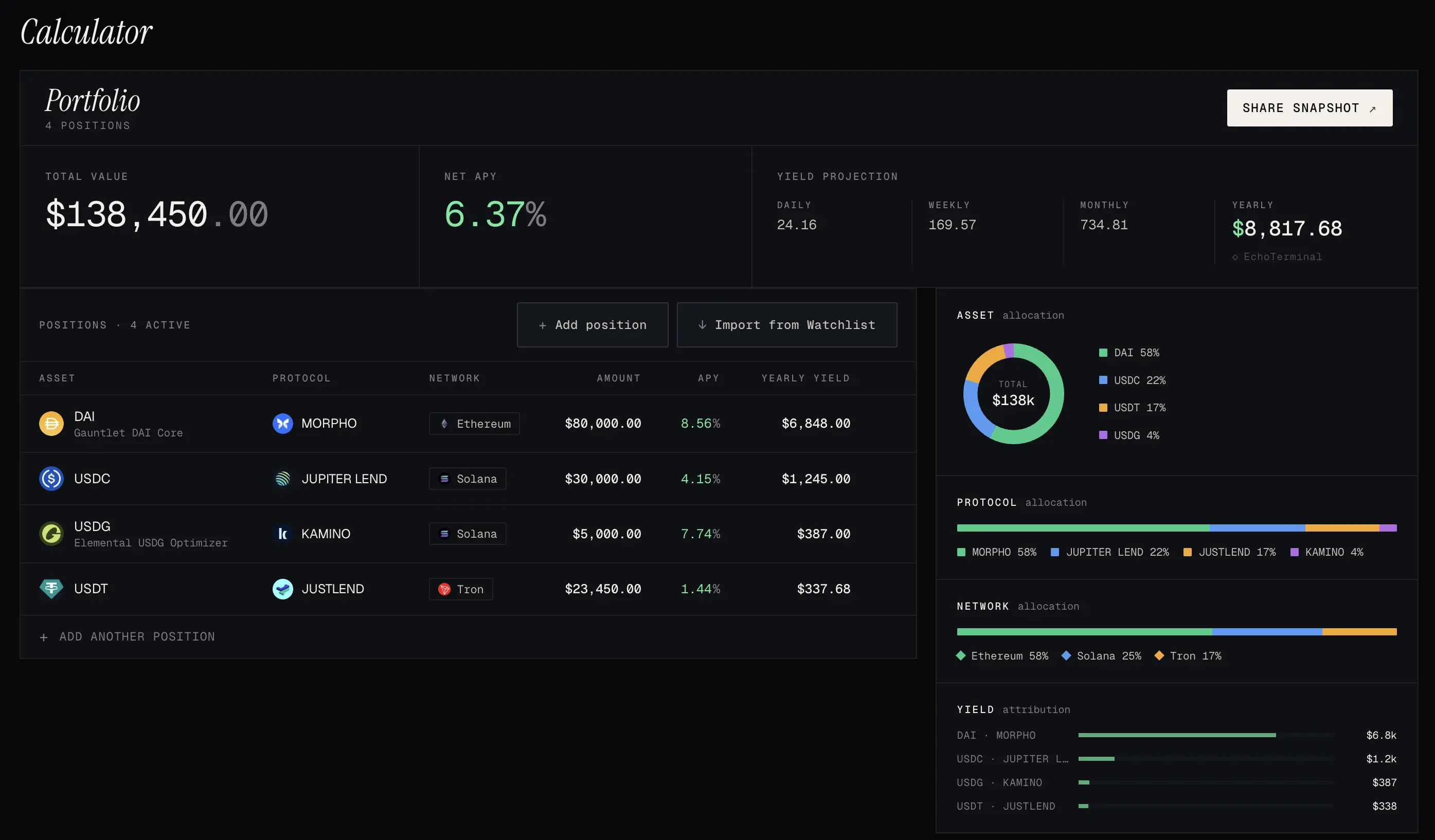Click the blue Solana diamond legend marker
The height and width of the screenshot is (840, 1435).
coord(1066,655)
